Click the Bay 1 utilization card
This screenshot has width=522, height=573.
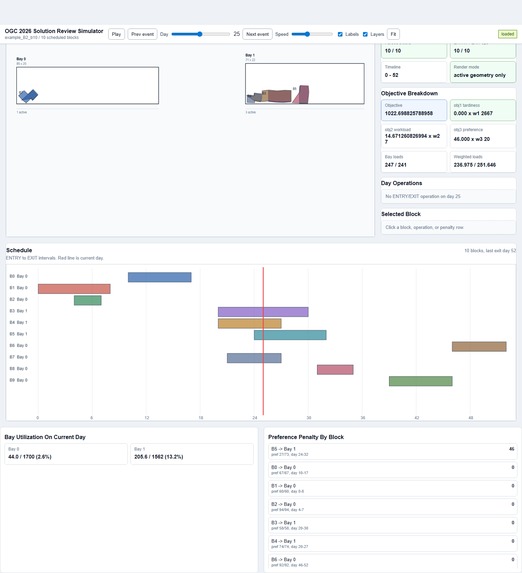pos(192,454)
